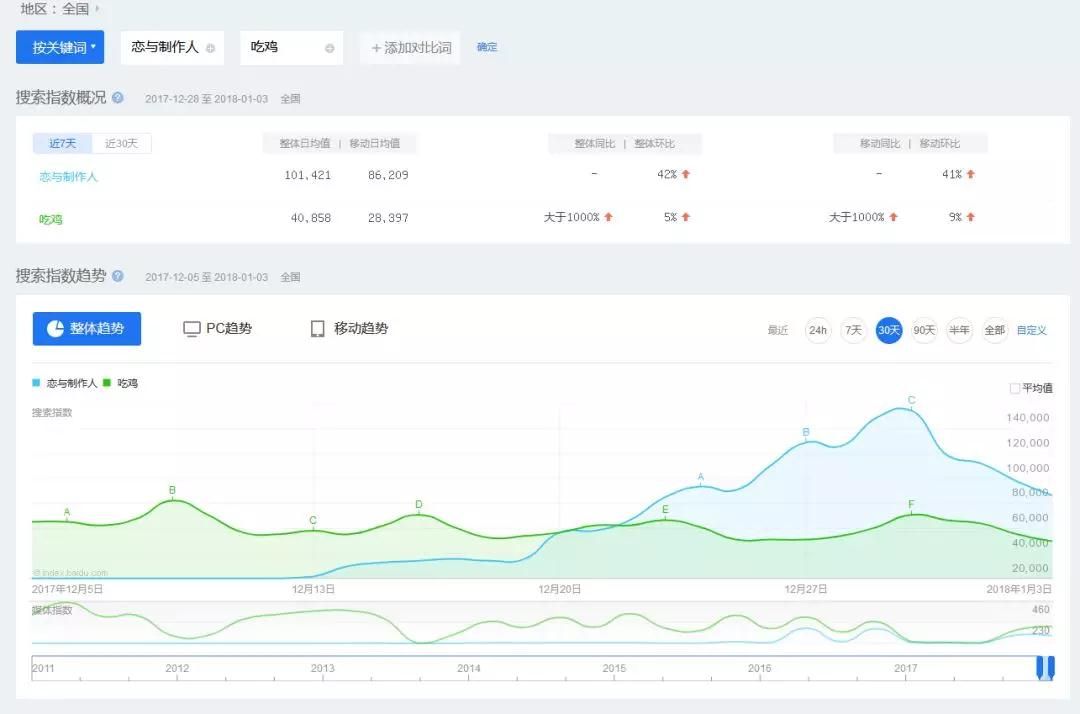Select the 近30天 tab
Image resolution: width=1080 pixels, height=714 pixels.
click(x=121, y=143)
